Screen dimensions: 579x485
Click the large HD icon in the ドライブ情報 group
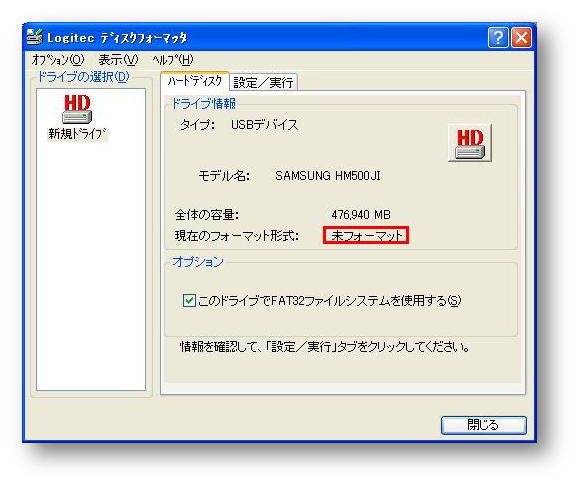470,143
